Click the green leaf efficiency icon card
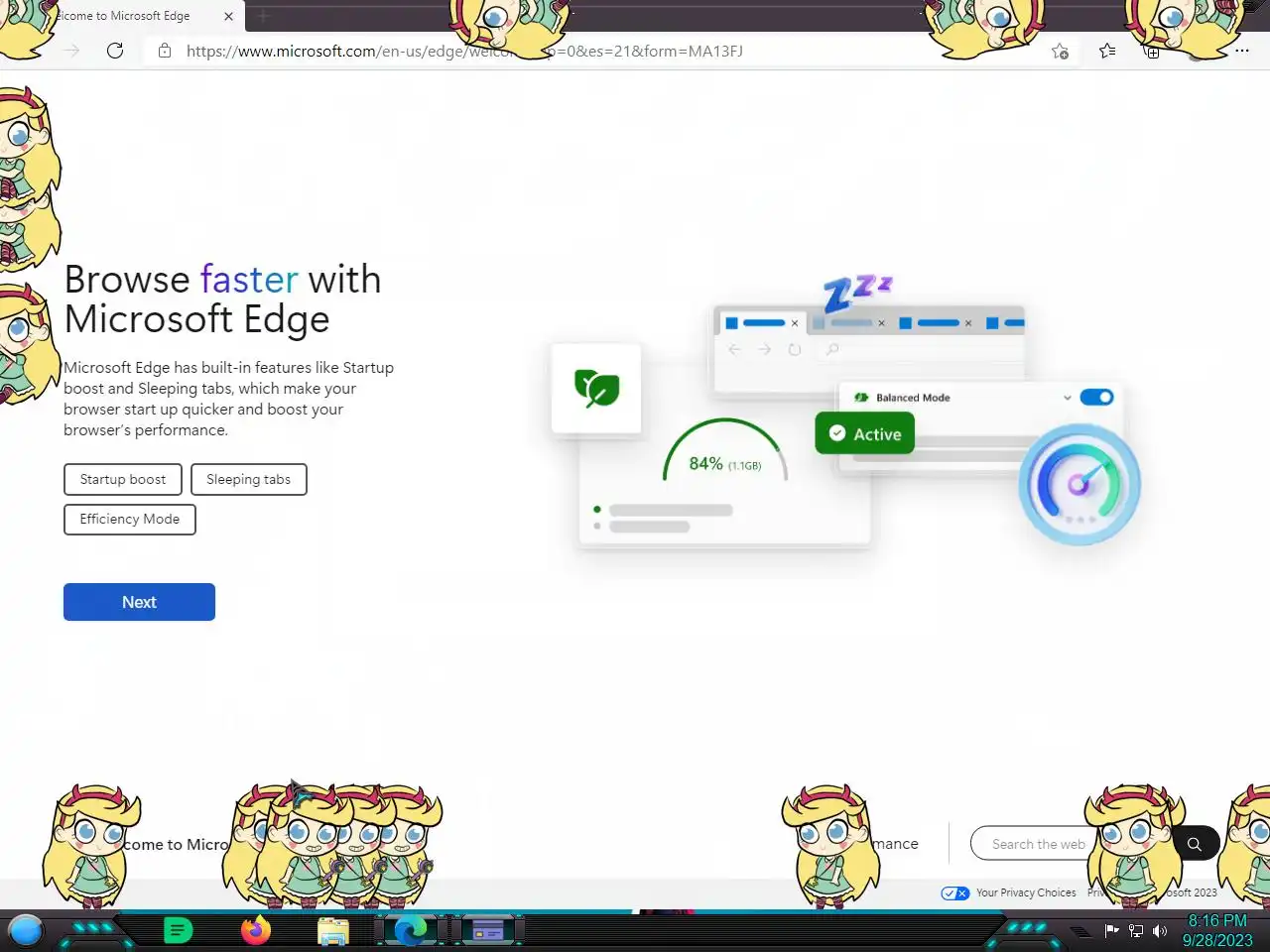 point(596,388)
